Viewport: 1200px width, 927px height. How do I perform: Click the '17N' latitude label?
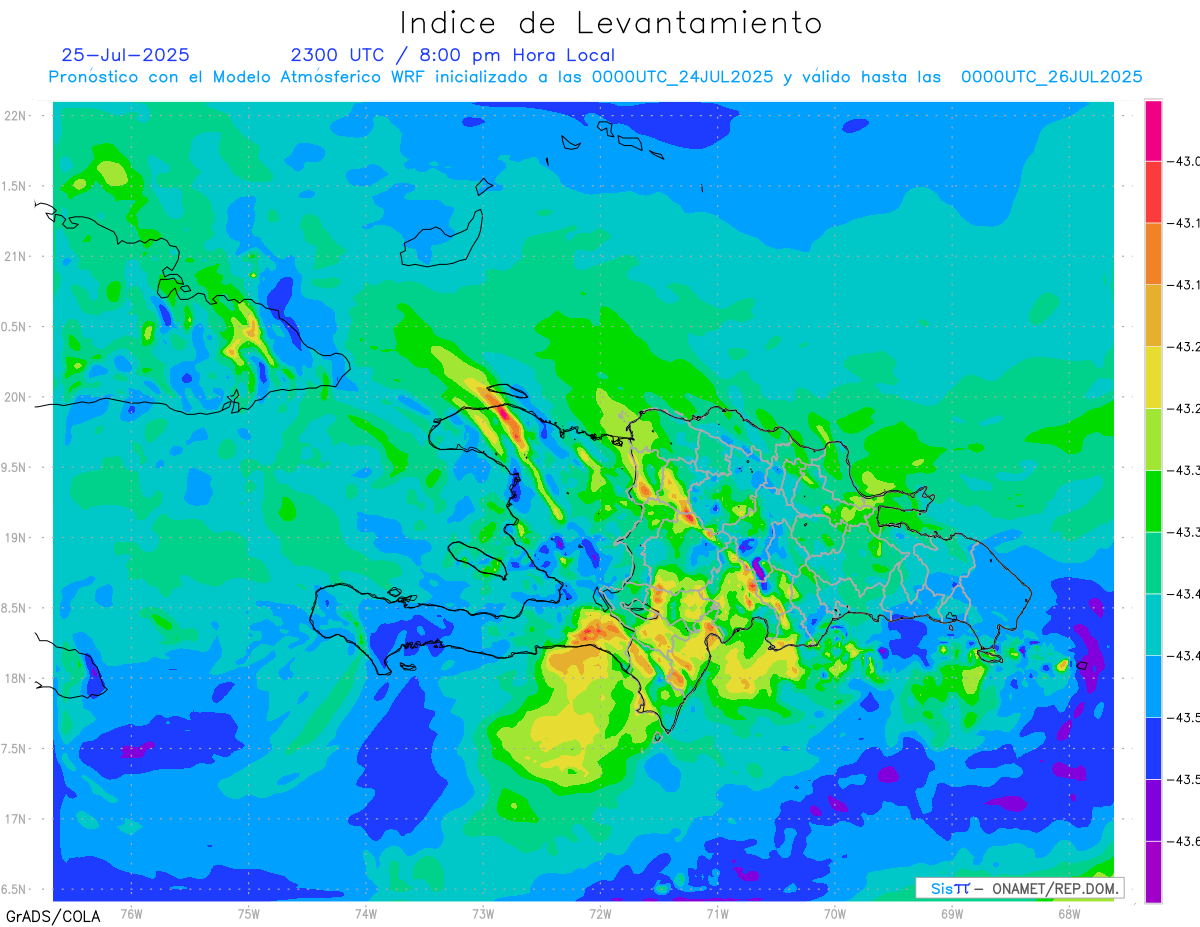click(x=16, y=819)
